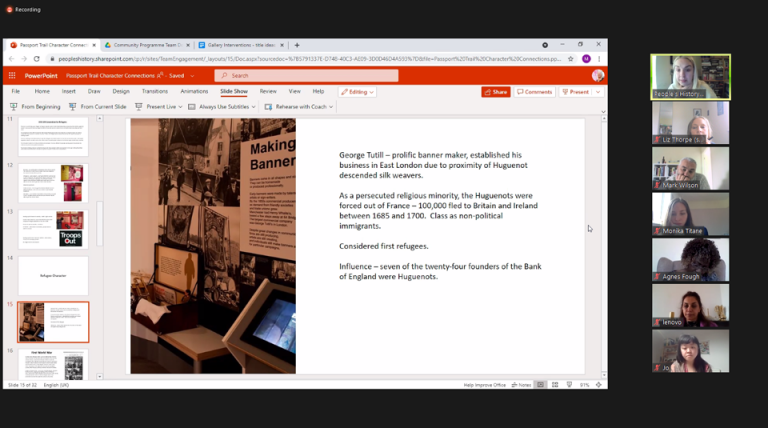Select the Troops Out slide thumbnail

[53, 229]
